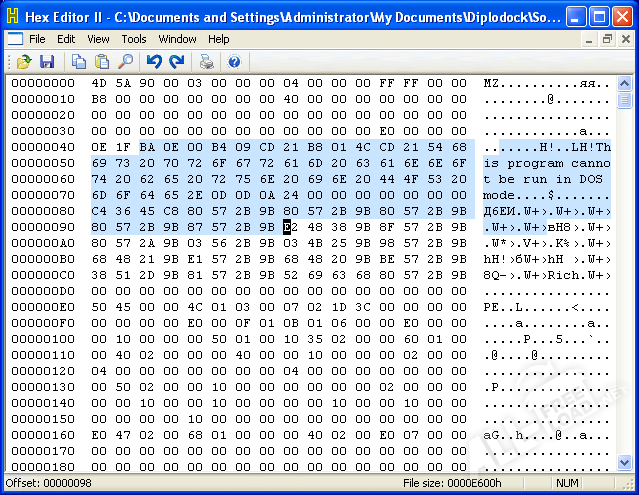The width and height of the screenshot is (639, 495).
Task: Redo the last undone edit
Action: coord(176,62)
